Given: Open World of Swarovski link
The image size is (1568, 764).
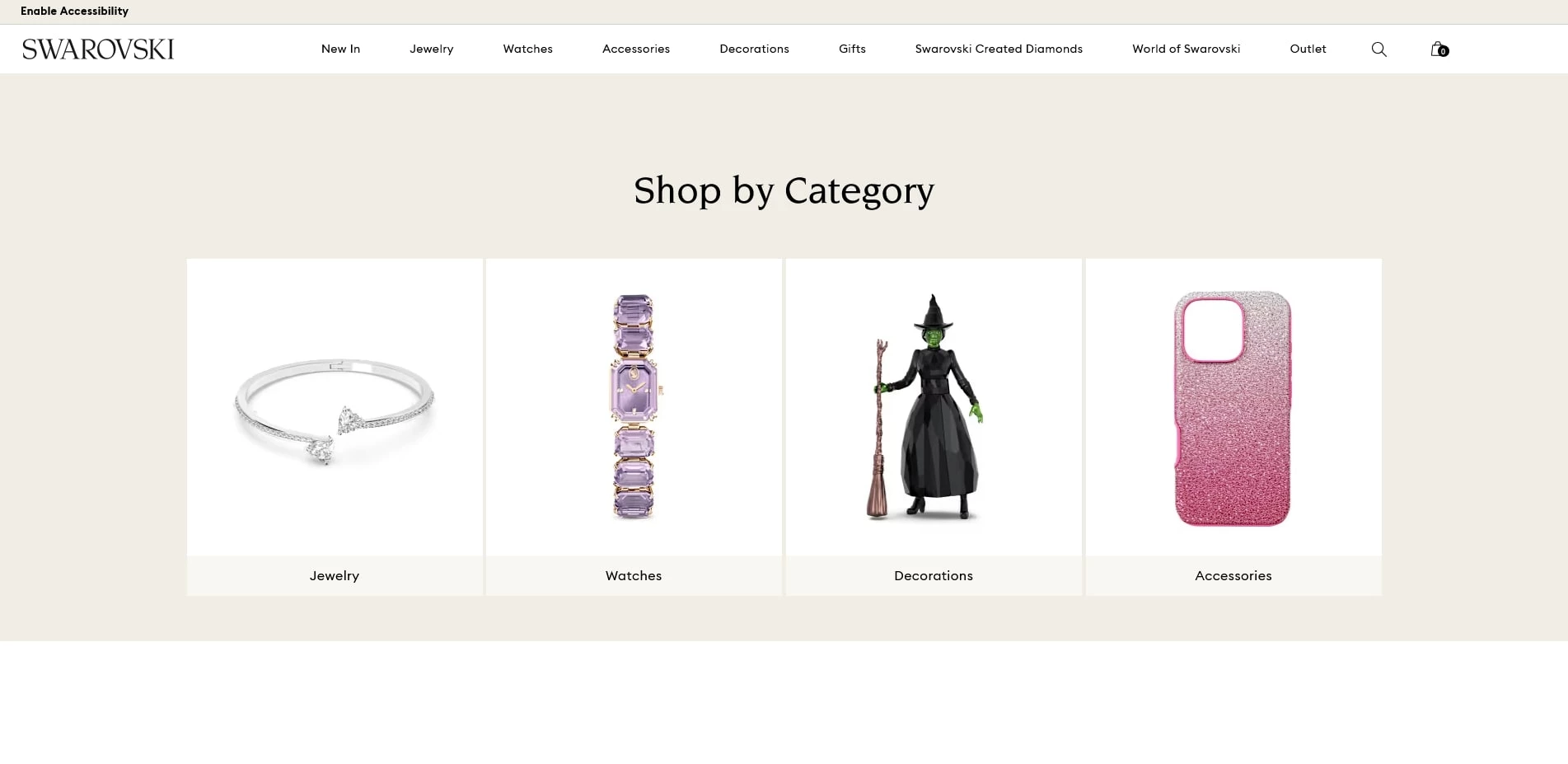Looking at the screenshot, I should (1186, 49).
